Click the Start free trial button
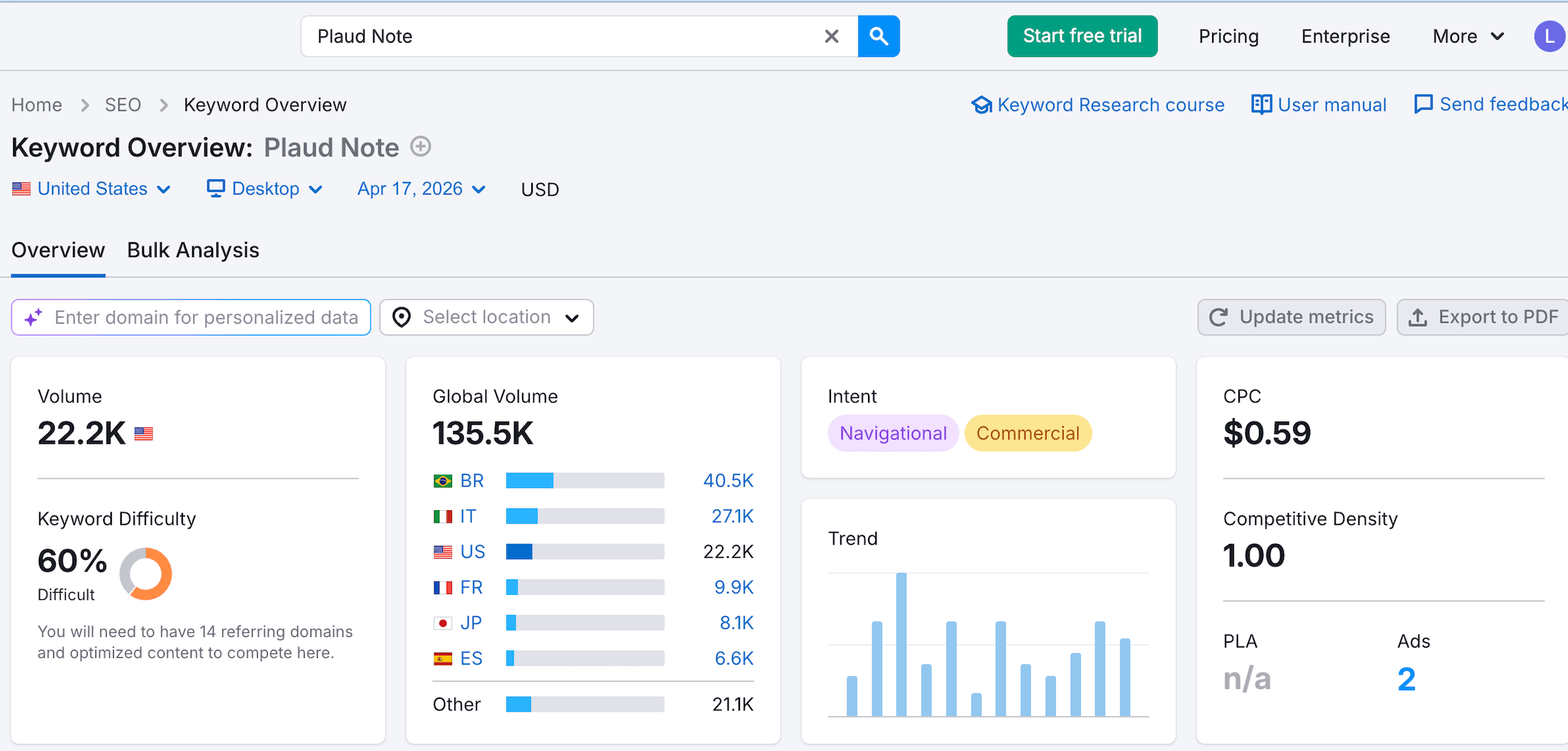This screenshot has width=1568, height=751. pyautogui.click(x=1082, y=36)
